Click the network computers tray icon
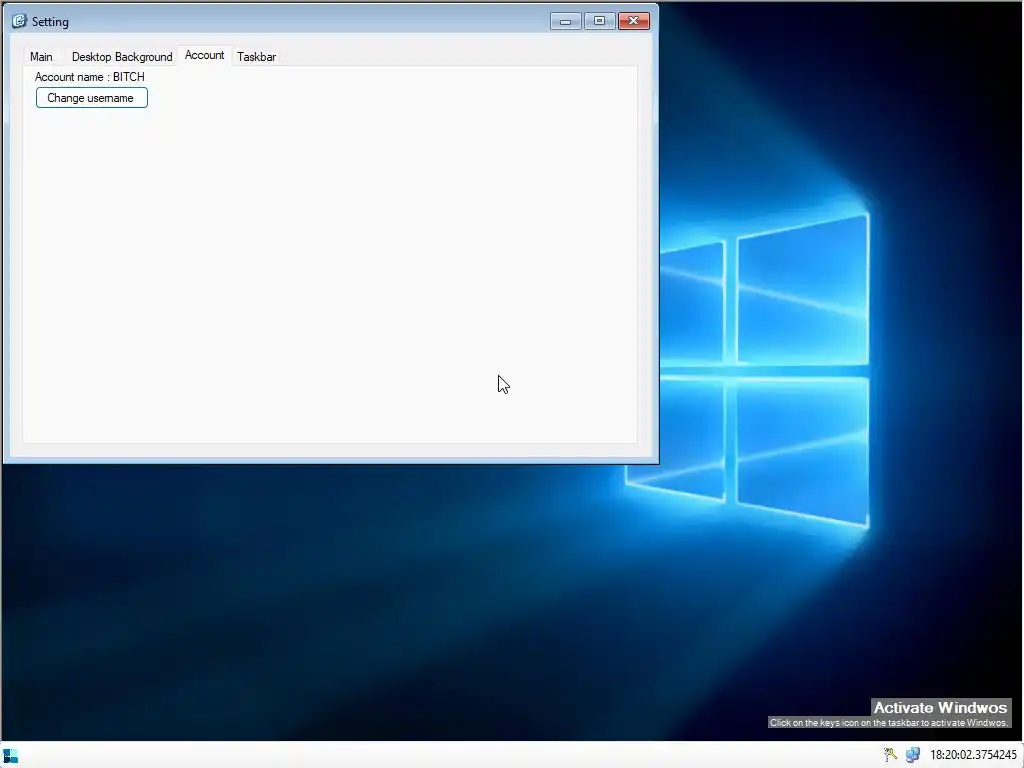Image resolution: width=1024 pixels, height=768 pixels. (x=912, y=755)
